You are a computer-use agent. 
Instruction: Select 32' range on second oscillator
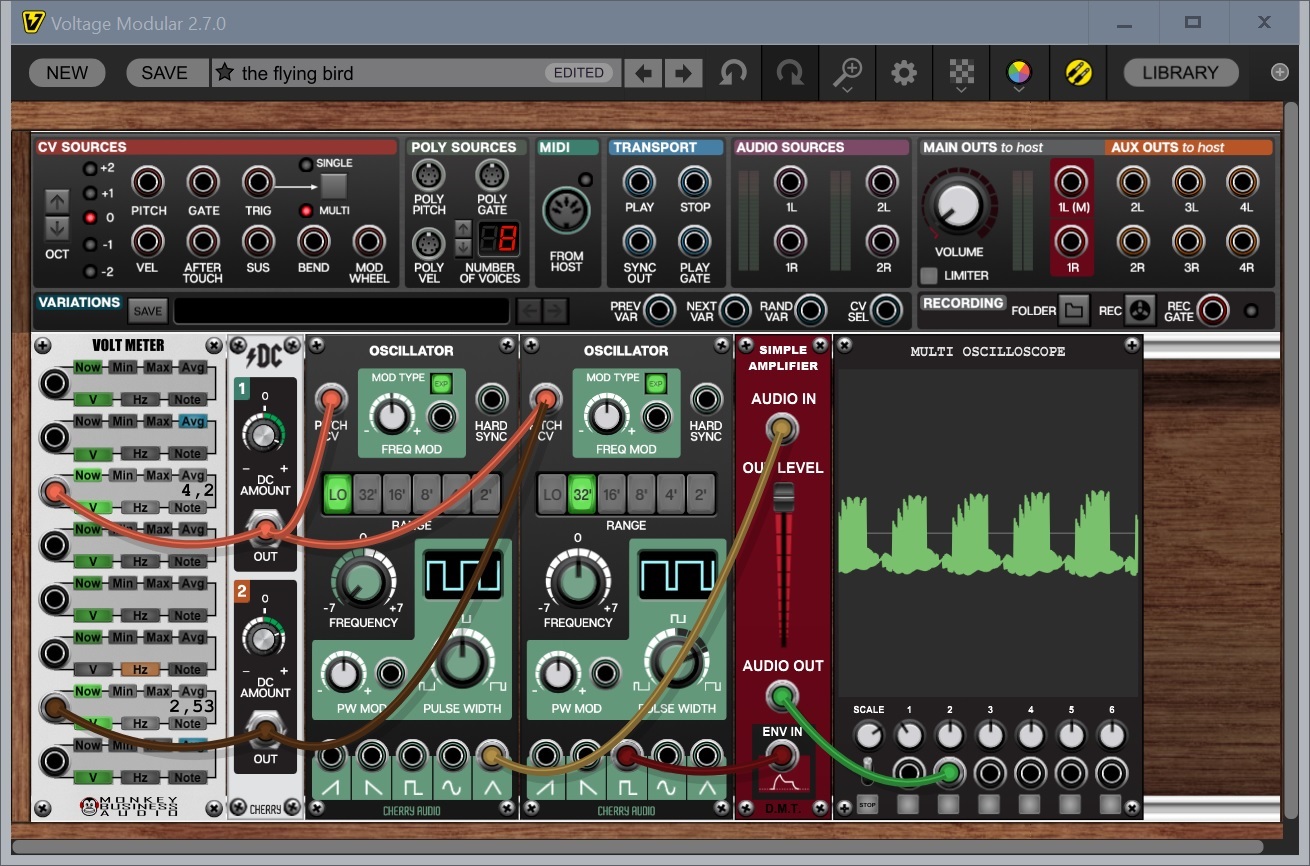[x=582, y=495]
